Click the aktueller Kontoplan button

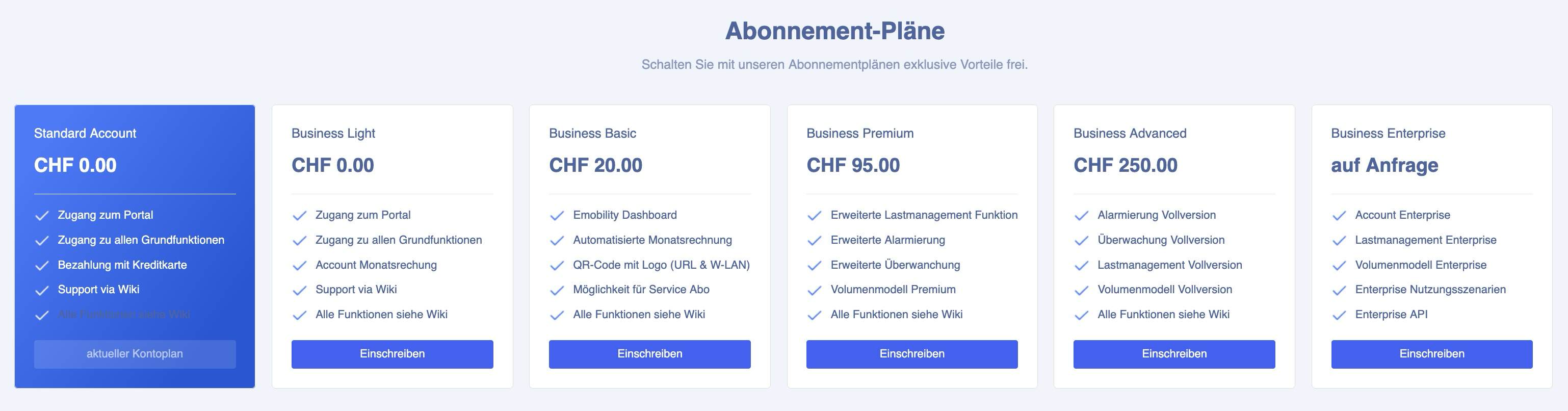point(135,354)
